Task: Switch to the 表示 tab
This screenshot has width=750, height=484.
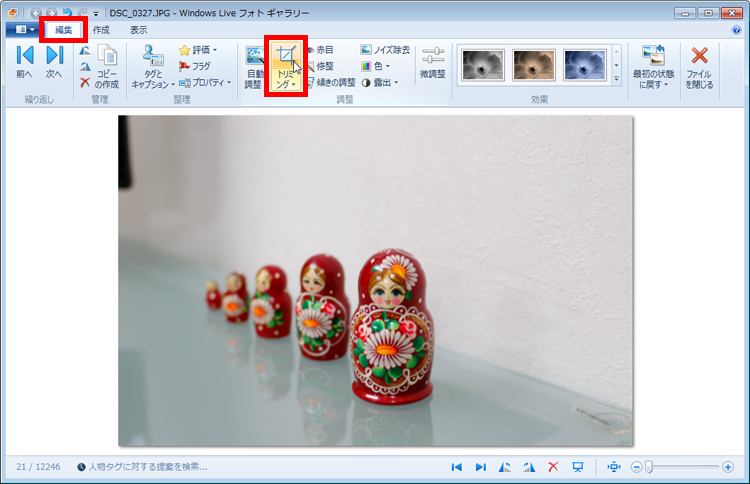Action: pos(139,30)
